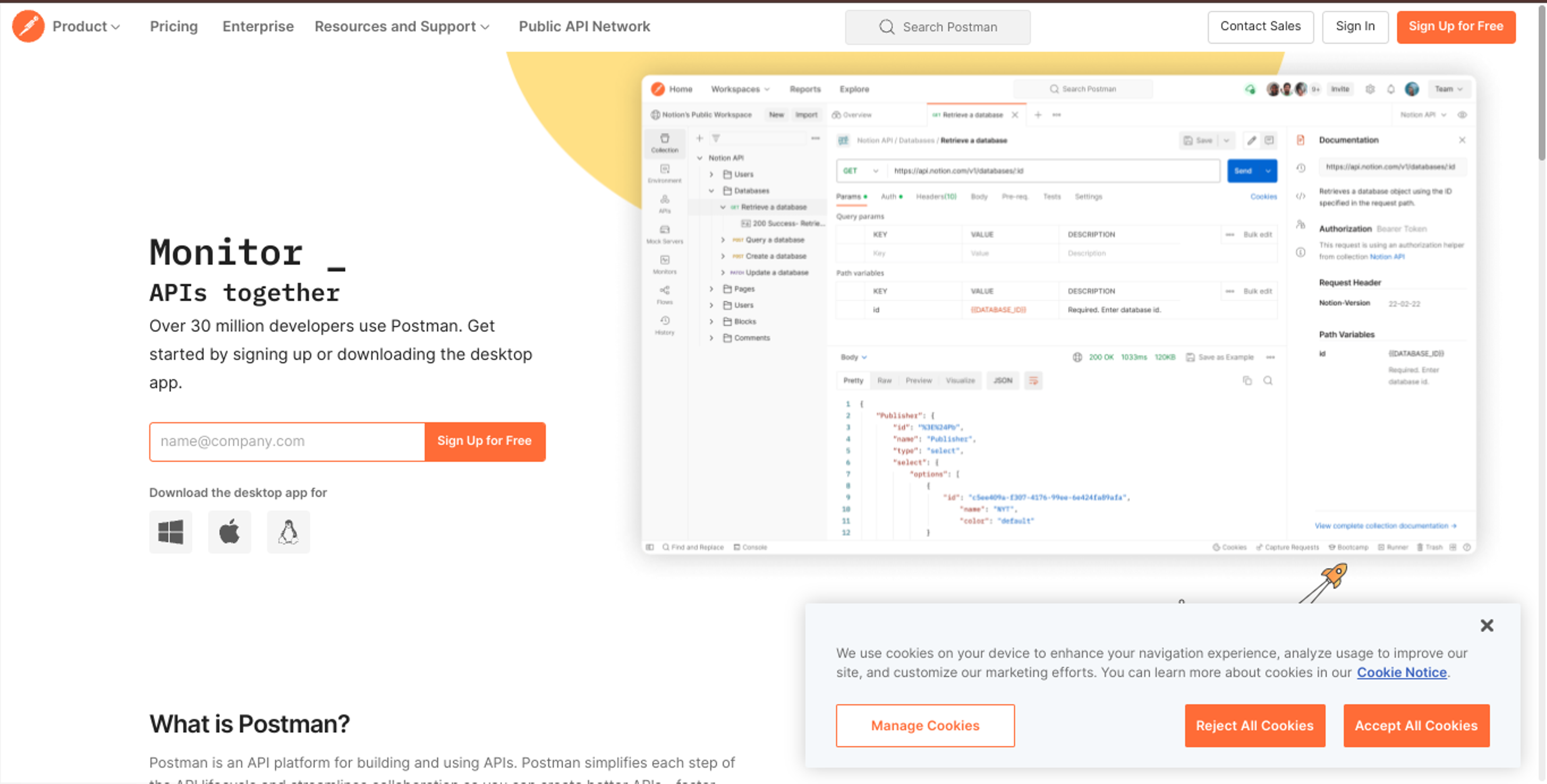1547x784 pixels.
Task: Click the plus icon to open a new request tab
Action: 1038,115
